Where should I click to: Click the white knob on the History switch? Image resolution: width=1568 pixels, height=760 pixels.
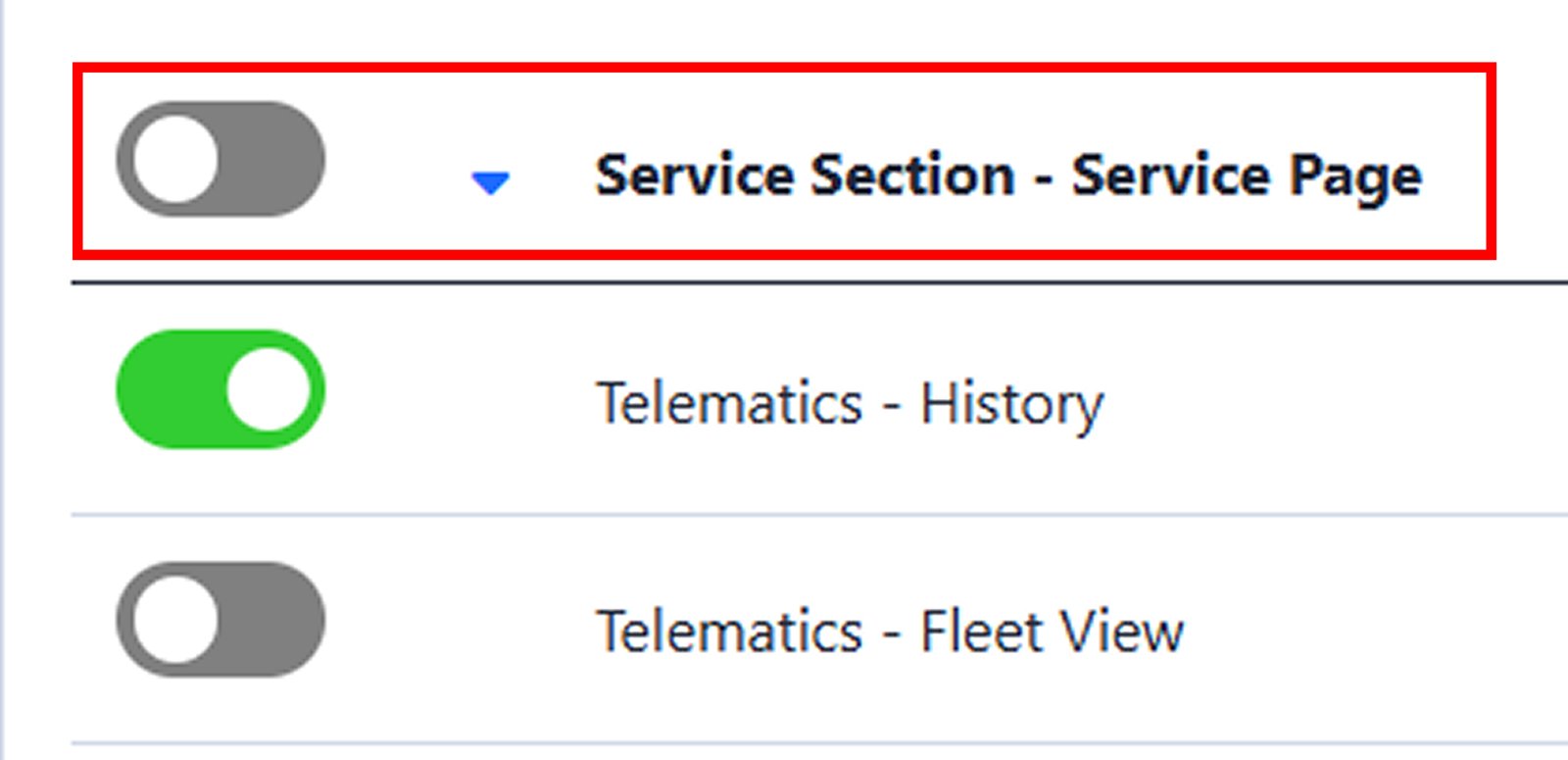pos(268,389)
